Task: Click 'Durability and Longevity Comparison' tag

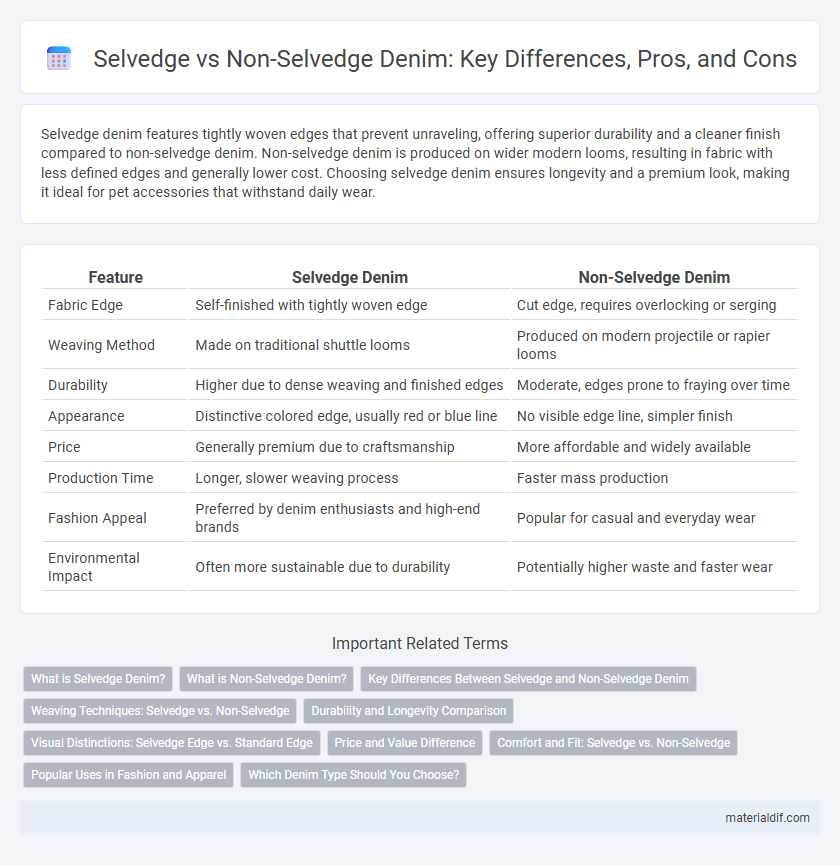Action: [409, 711]
